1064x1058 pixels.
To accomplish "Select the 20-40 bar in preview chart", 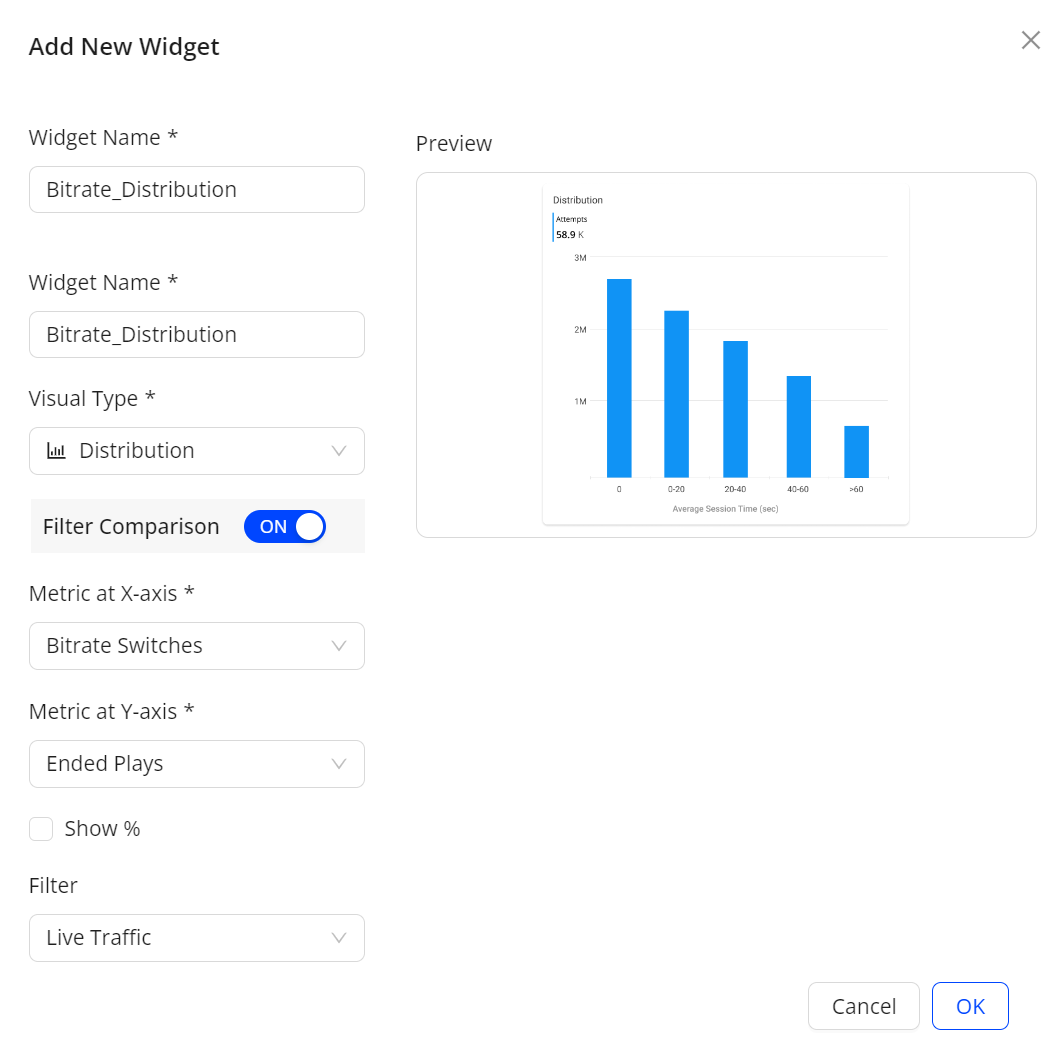I will (735, 409).
